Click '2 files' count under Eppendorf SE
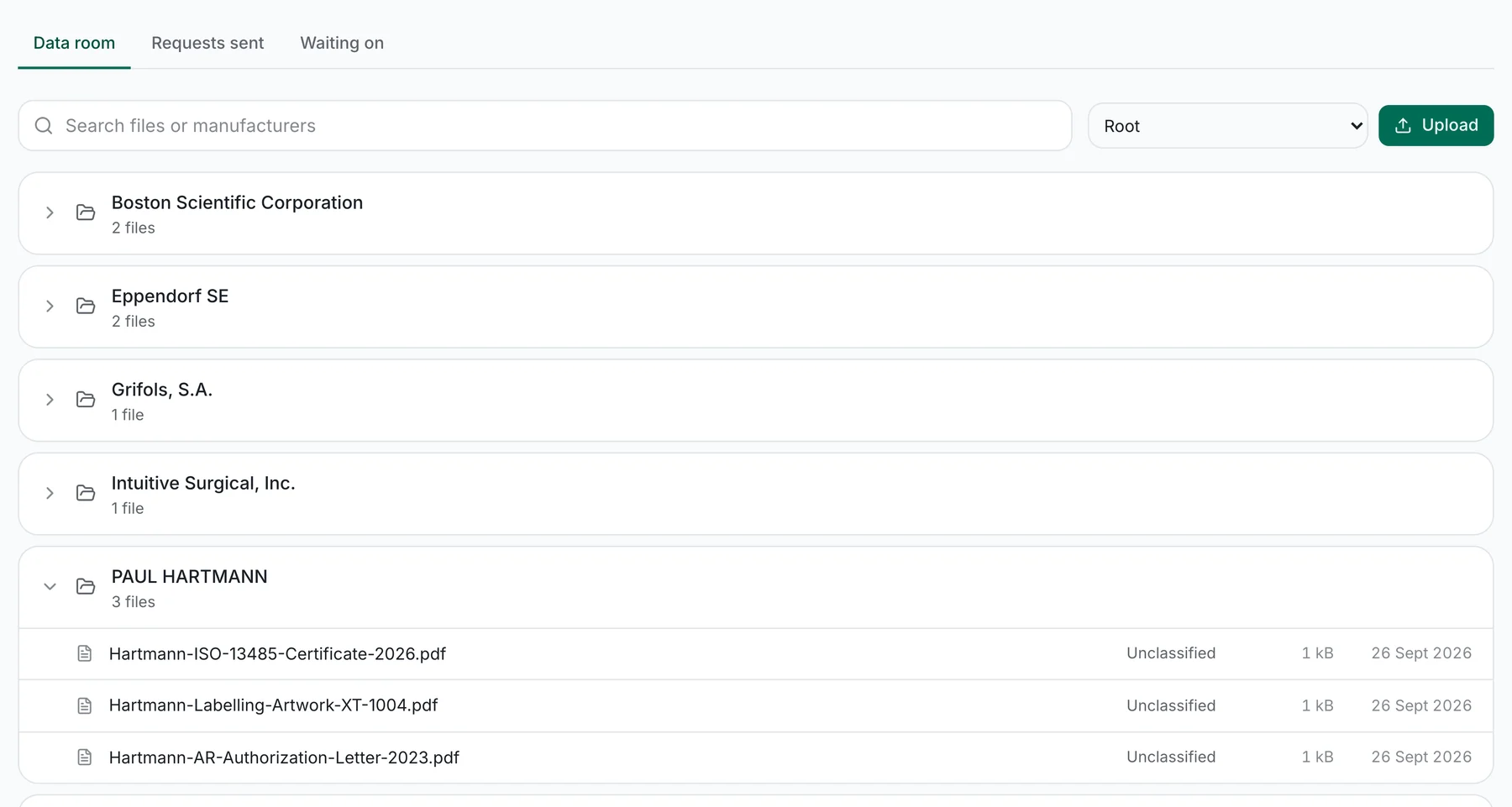 tap(134, 322)
